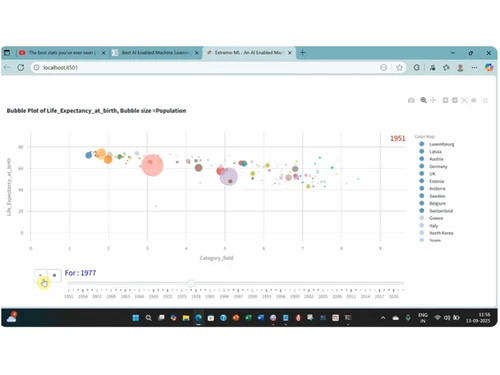Click the plot zoom-in box icon
The image size is (500, 375).
click(x=445, y=100)
